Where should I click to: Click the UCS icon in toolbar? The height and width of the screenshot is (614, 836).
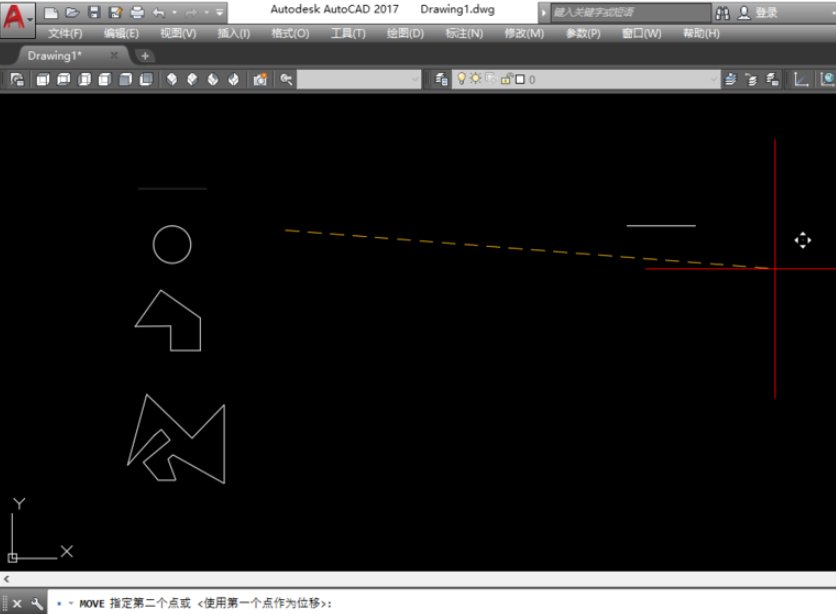(x=801, y=79)
